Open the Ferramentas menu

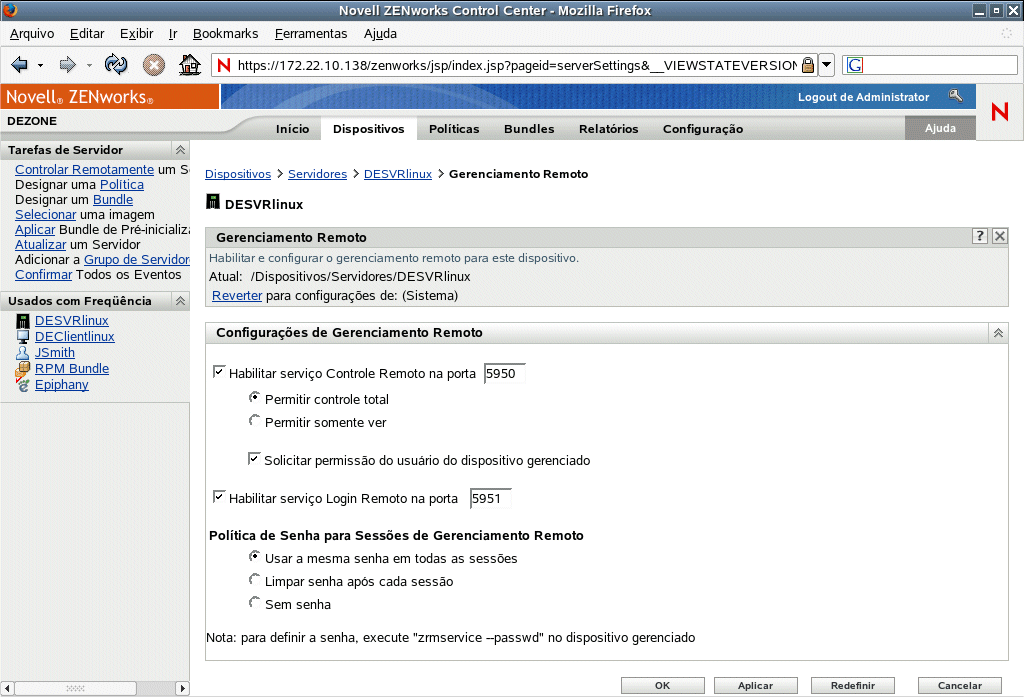click(311, 33)
